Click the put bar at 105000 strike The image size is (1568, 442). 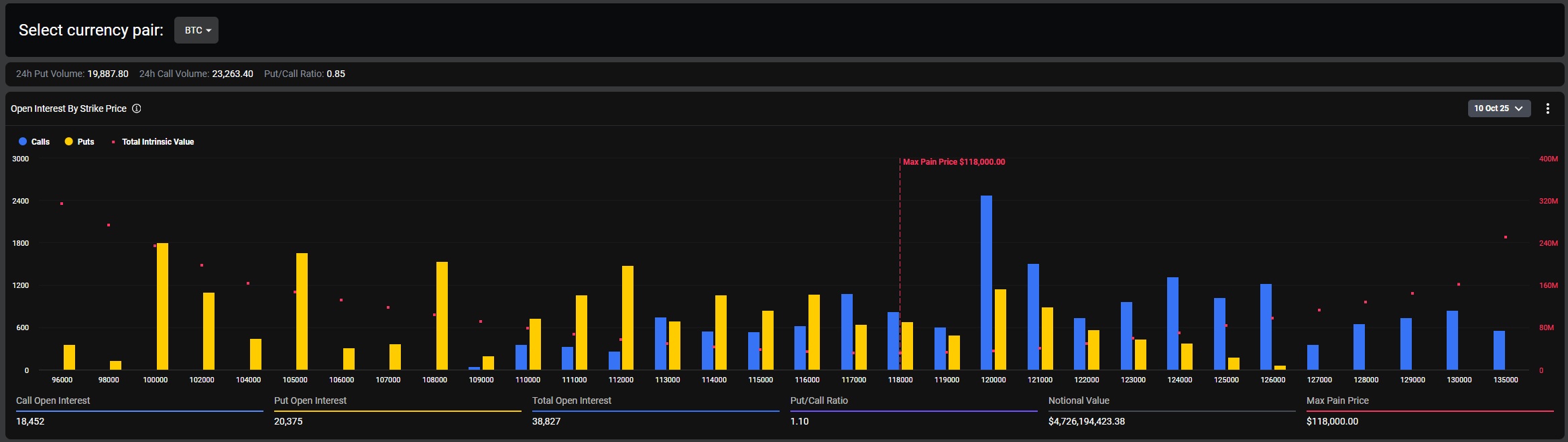(x=302, y=311)
